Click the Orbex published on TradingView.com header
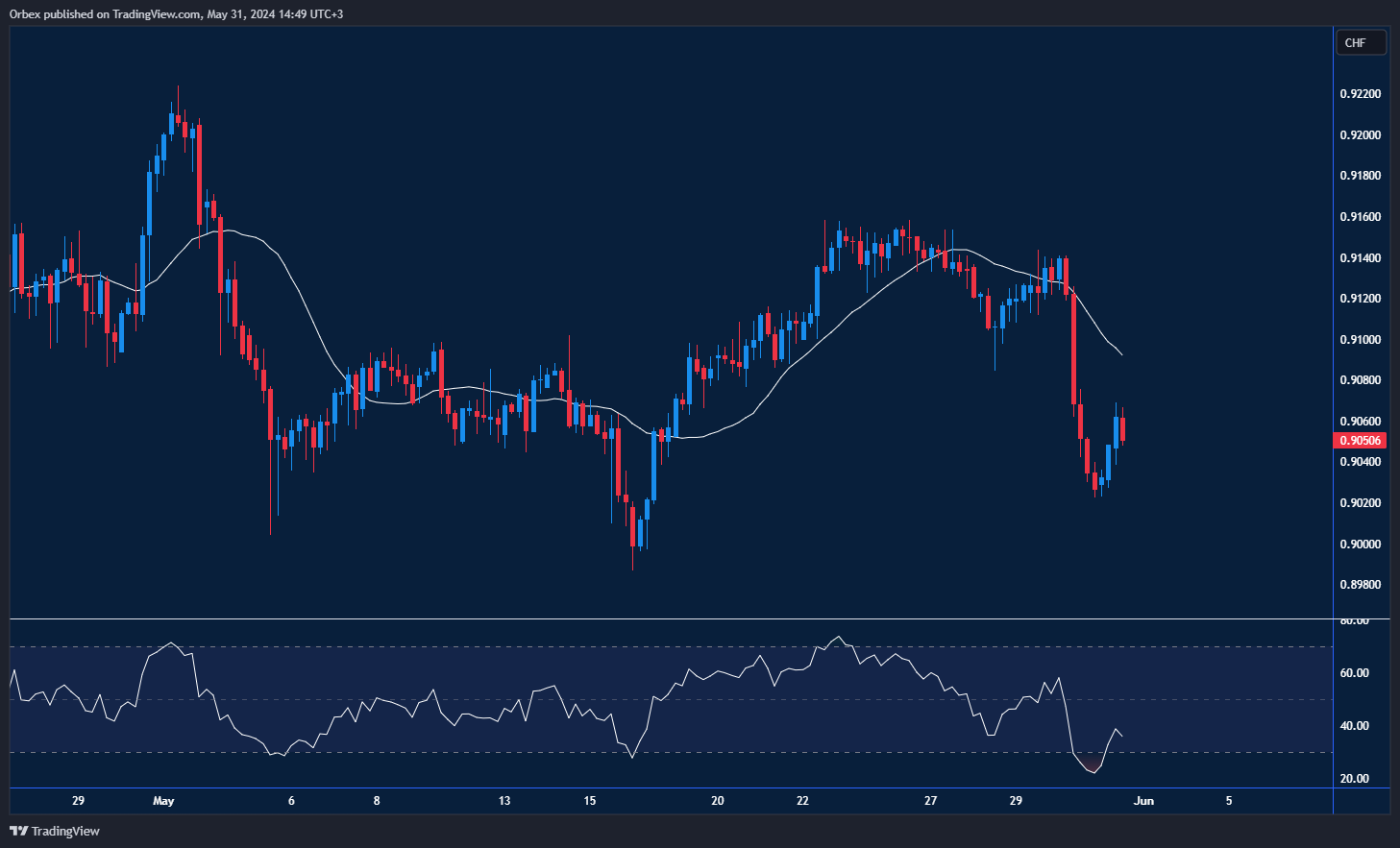Screen dimensions: 1400x848 coord(176,13)
